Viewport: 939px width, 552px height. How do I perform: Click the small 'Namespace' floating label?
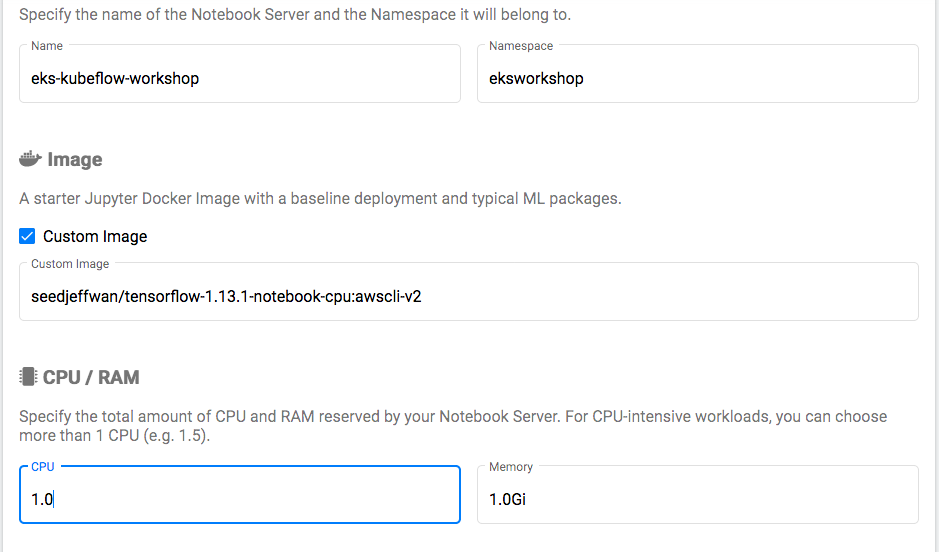[521, 46]
